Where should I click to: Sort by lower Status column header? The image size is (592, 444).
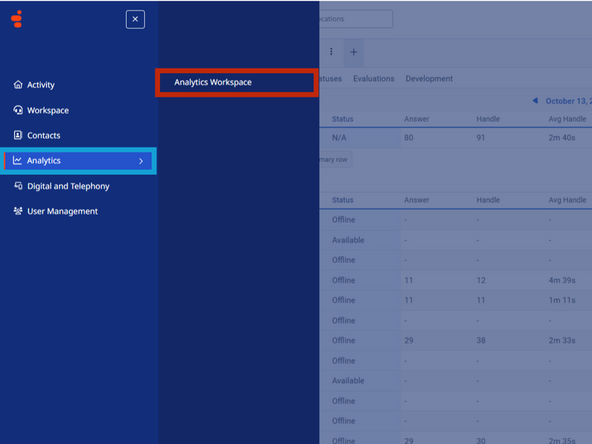[x=342, y=200]
